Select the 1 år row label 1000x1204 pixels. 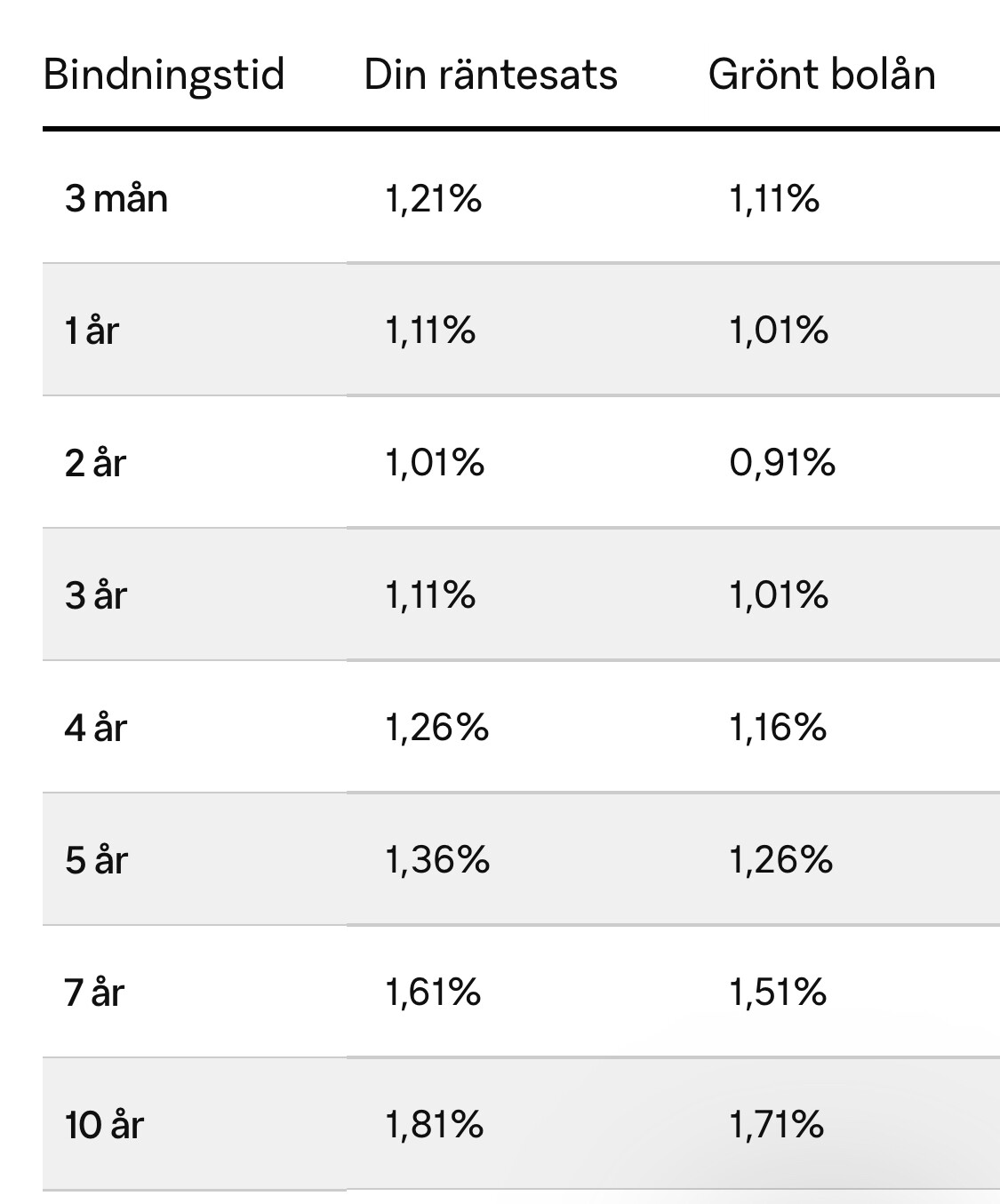click(x=92, y=331)
